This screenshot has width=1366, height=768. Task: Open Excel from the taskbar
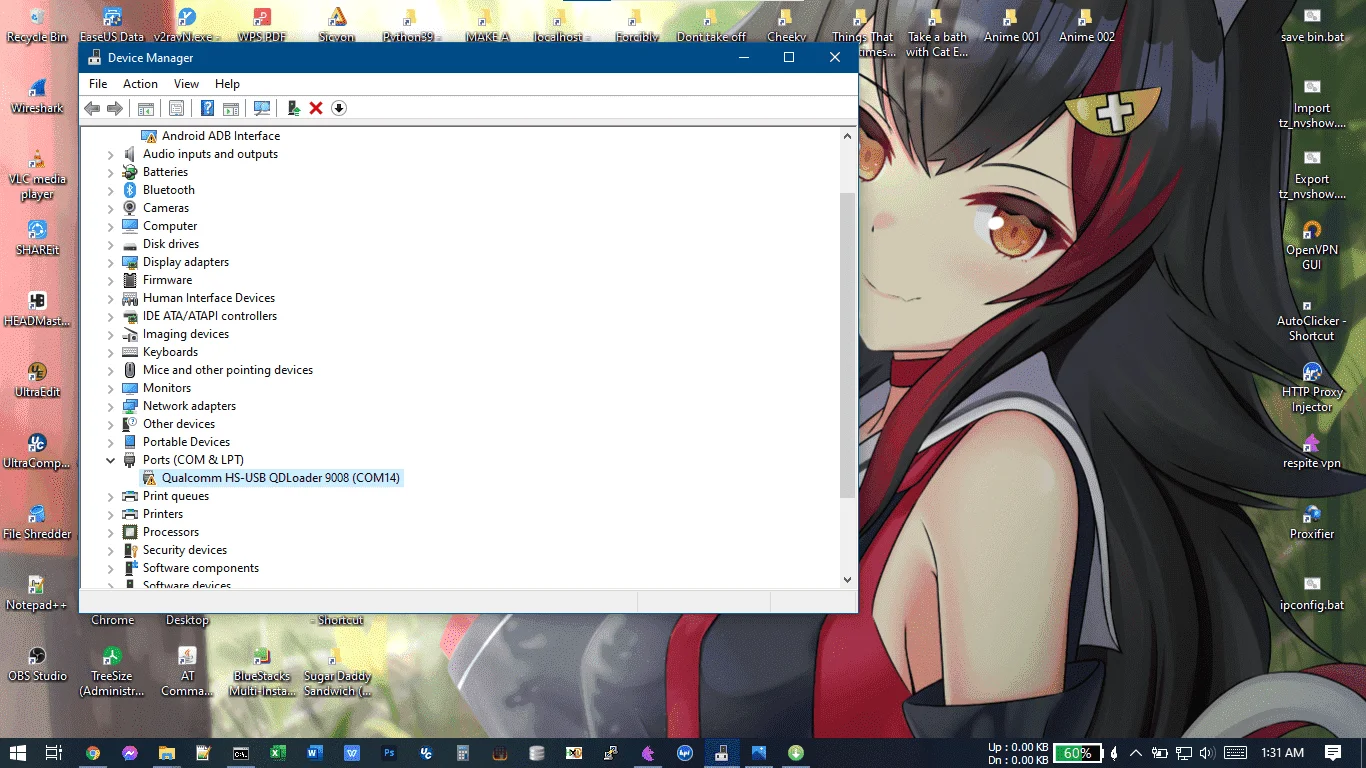tap(278, 752)
